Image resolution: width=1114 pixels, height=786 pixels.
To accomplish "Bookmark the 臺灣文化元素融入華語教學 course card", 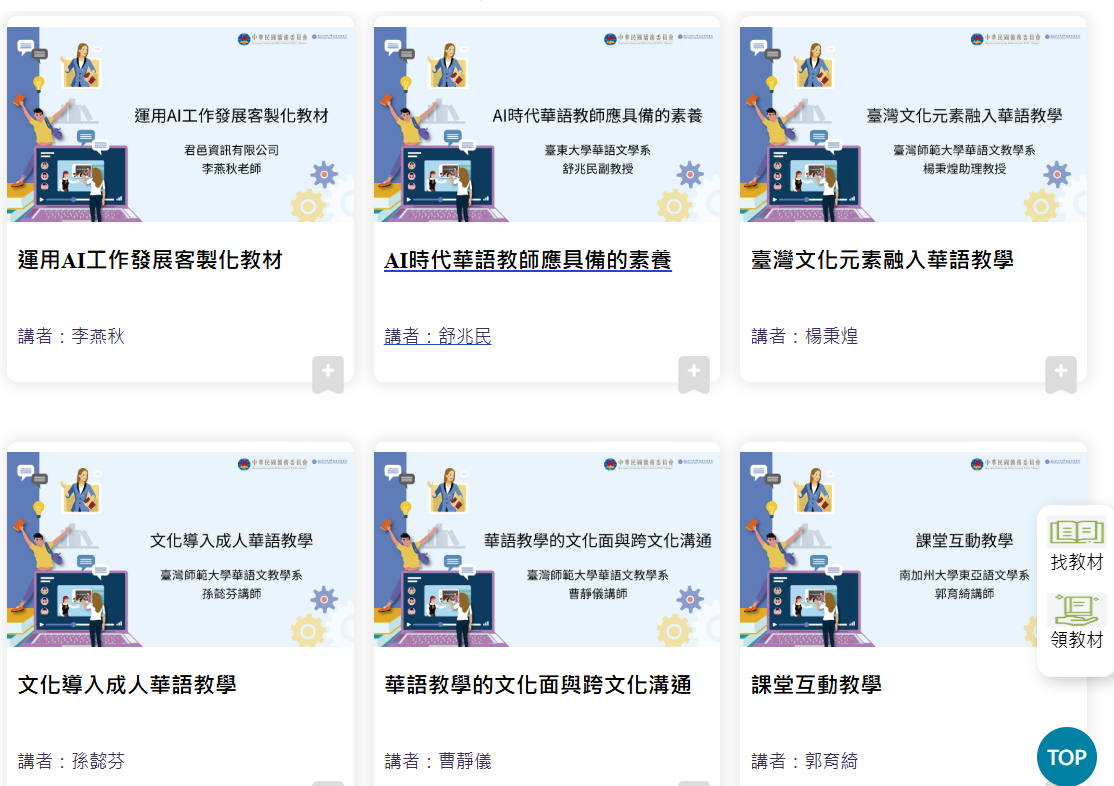I will click(1060, 374).
